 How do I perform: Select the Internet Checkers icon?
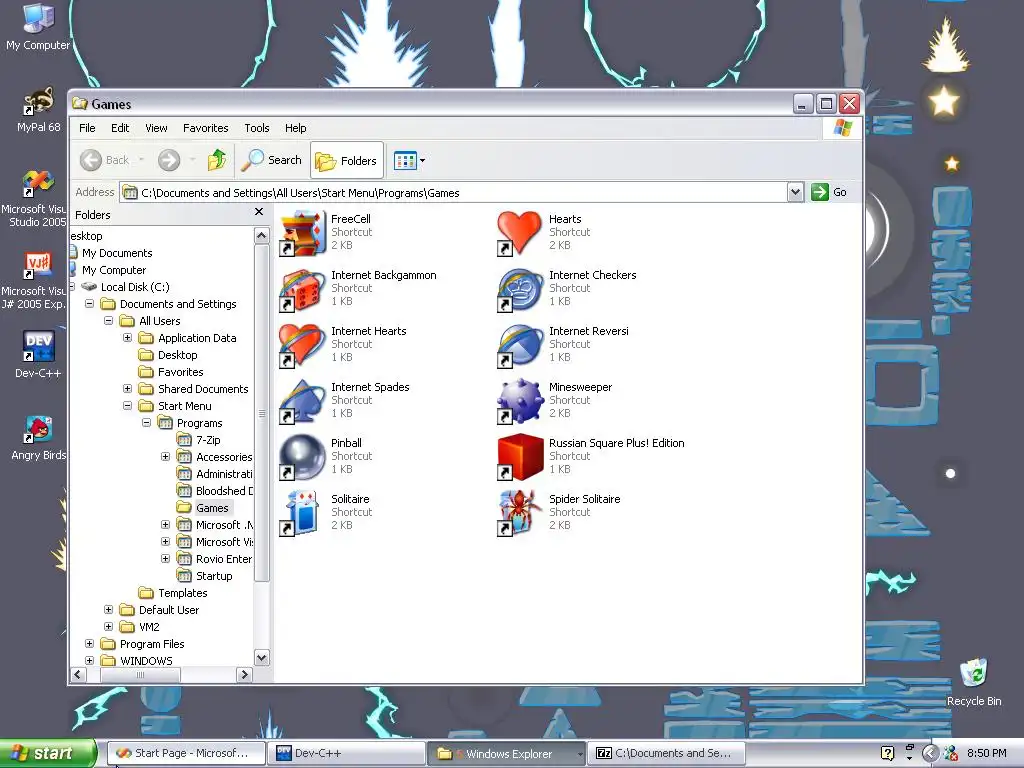tap(520, 289)
